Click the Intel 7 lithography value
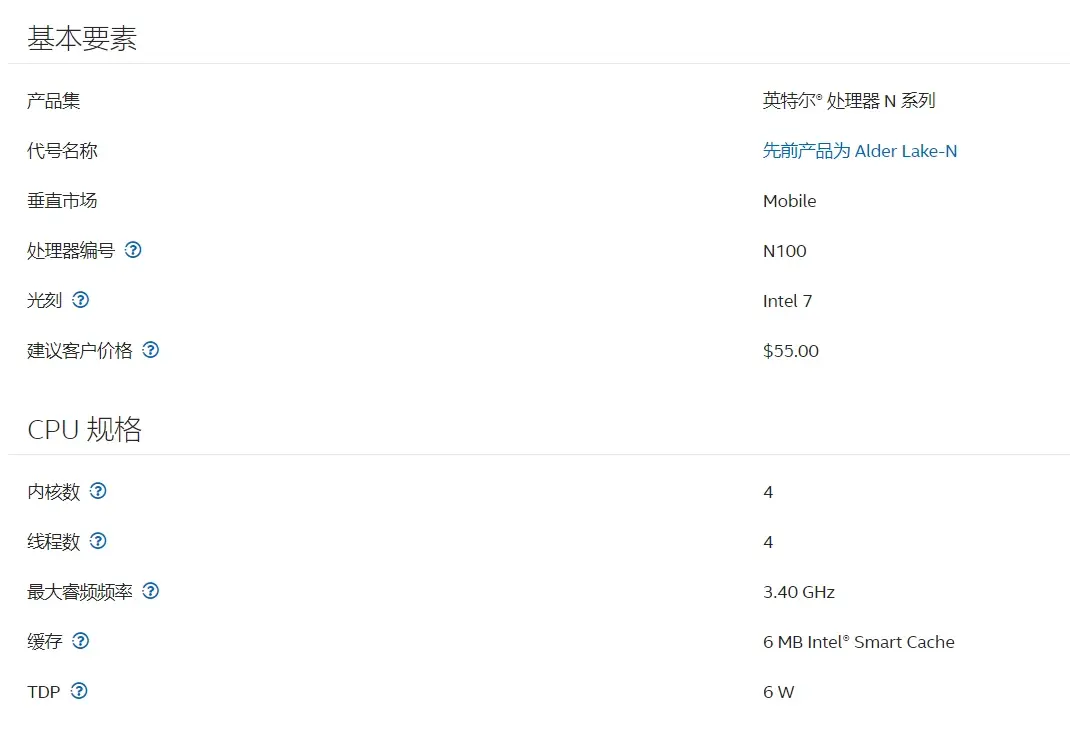This screenshot has width=1070, height=752. click(x=787, y=301)
